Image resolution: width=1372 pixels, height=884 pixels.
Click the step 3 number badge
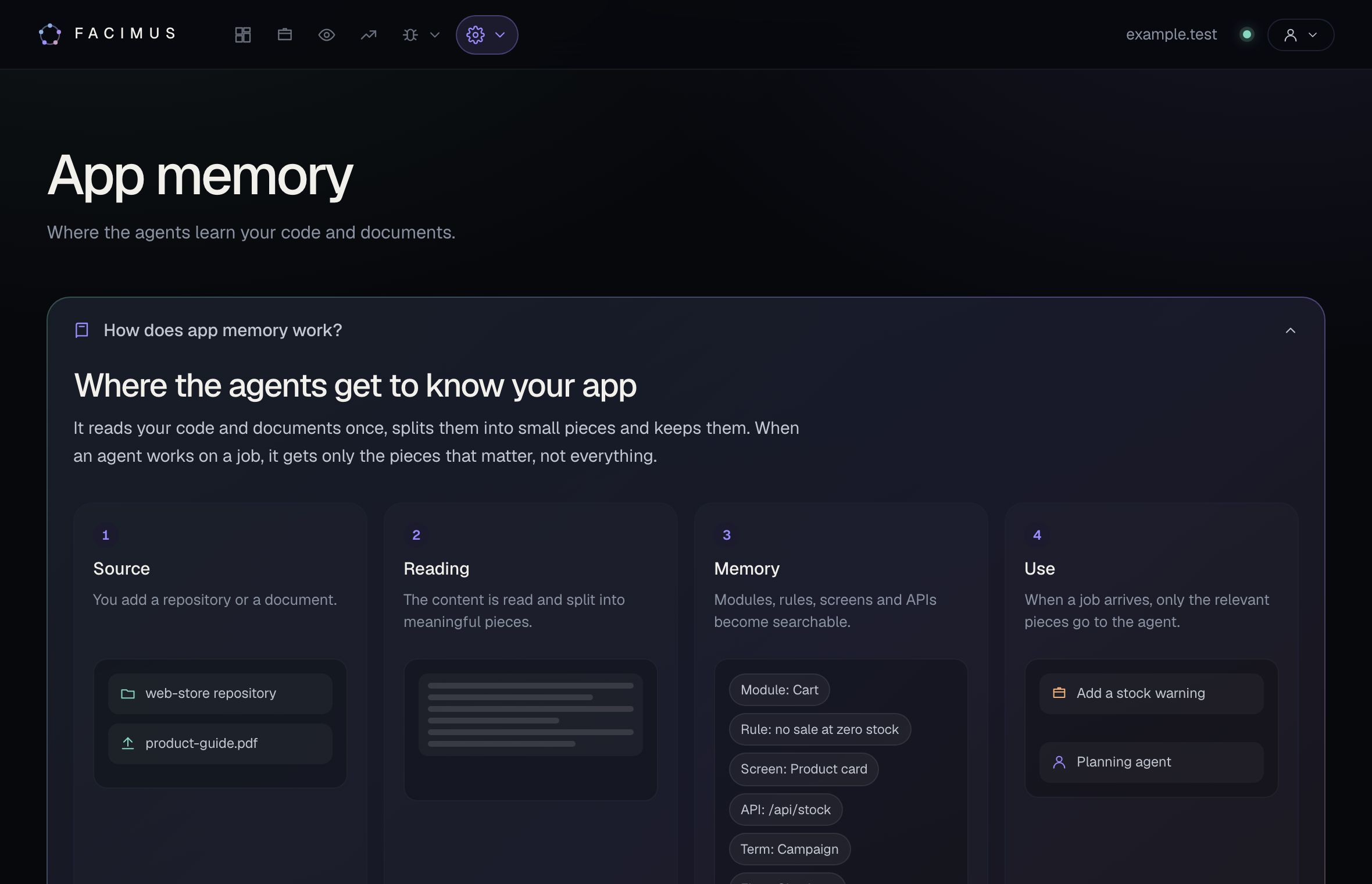(x=727, y=535)
